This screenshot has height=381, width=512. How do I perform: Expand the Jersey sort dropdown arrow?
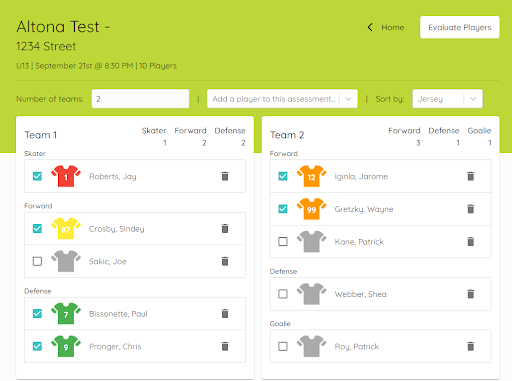pos(473,99)
